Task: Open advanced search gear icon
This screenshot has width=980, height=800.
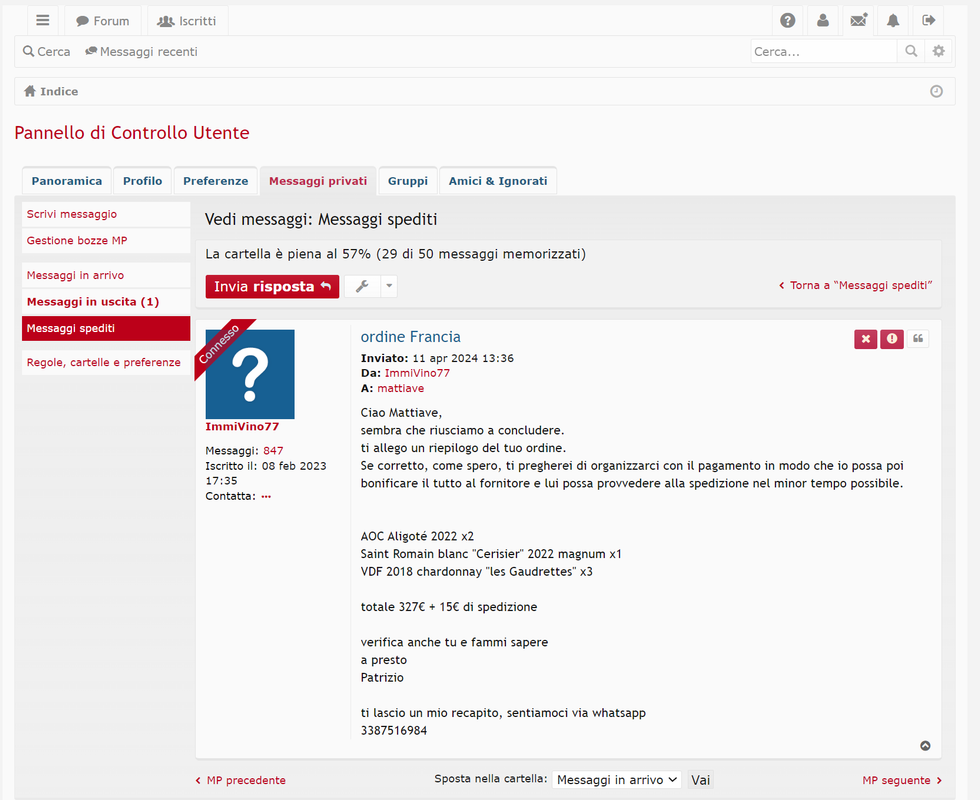Action: 938,51
